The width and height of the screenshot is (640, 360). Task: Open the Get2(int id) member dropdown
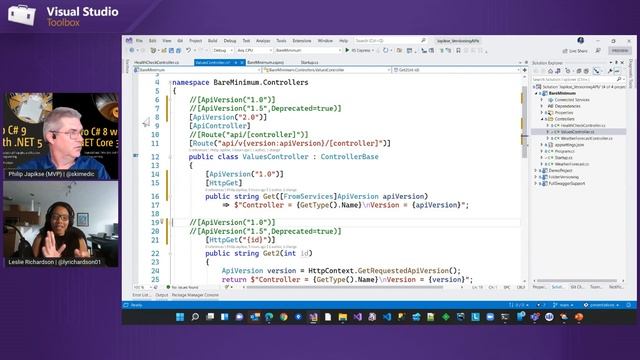point(456,70)
